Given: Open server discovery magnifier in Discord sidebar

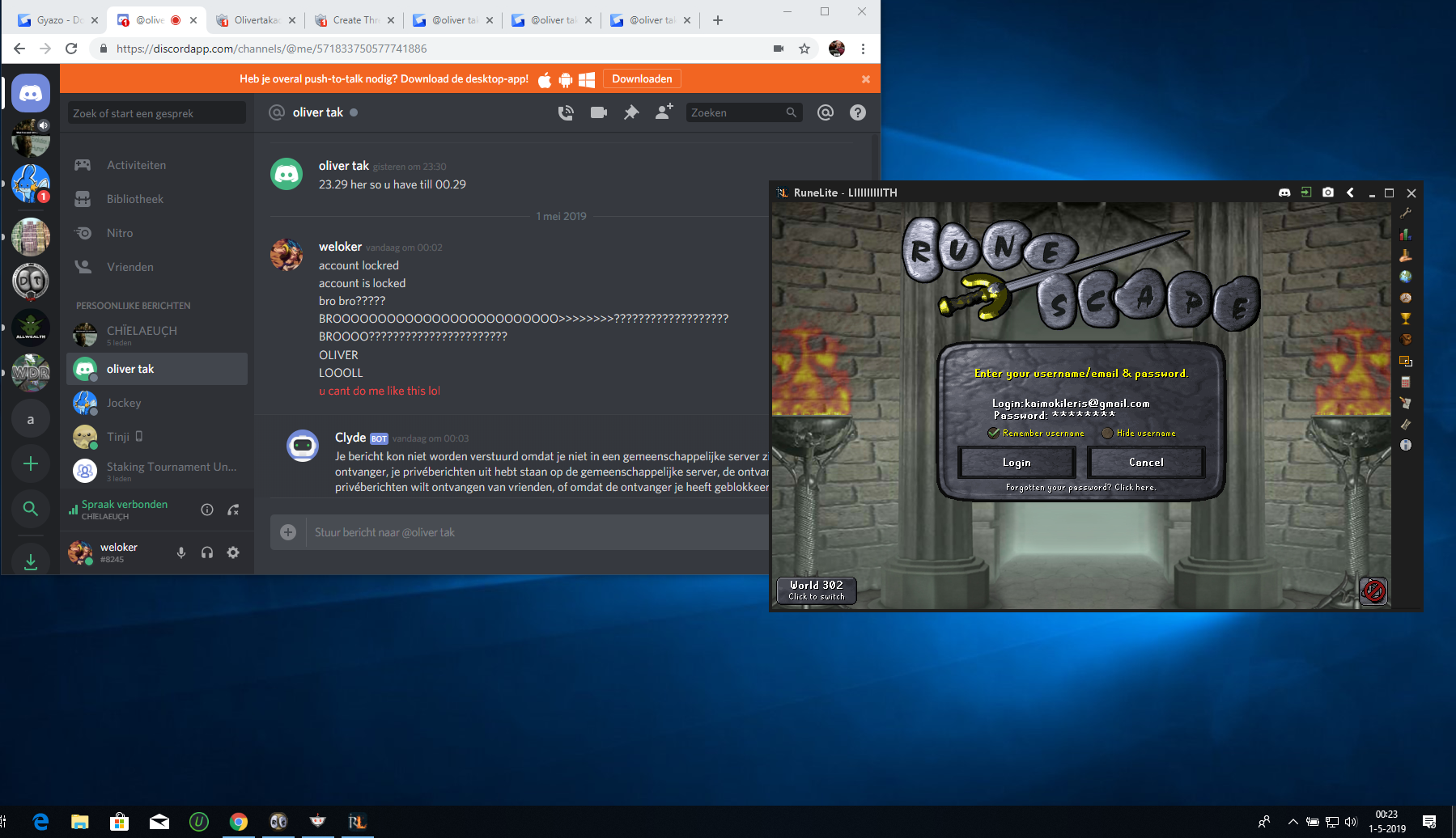Looking at the screenshot, I should (31, 509).
